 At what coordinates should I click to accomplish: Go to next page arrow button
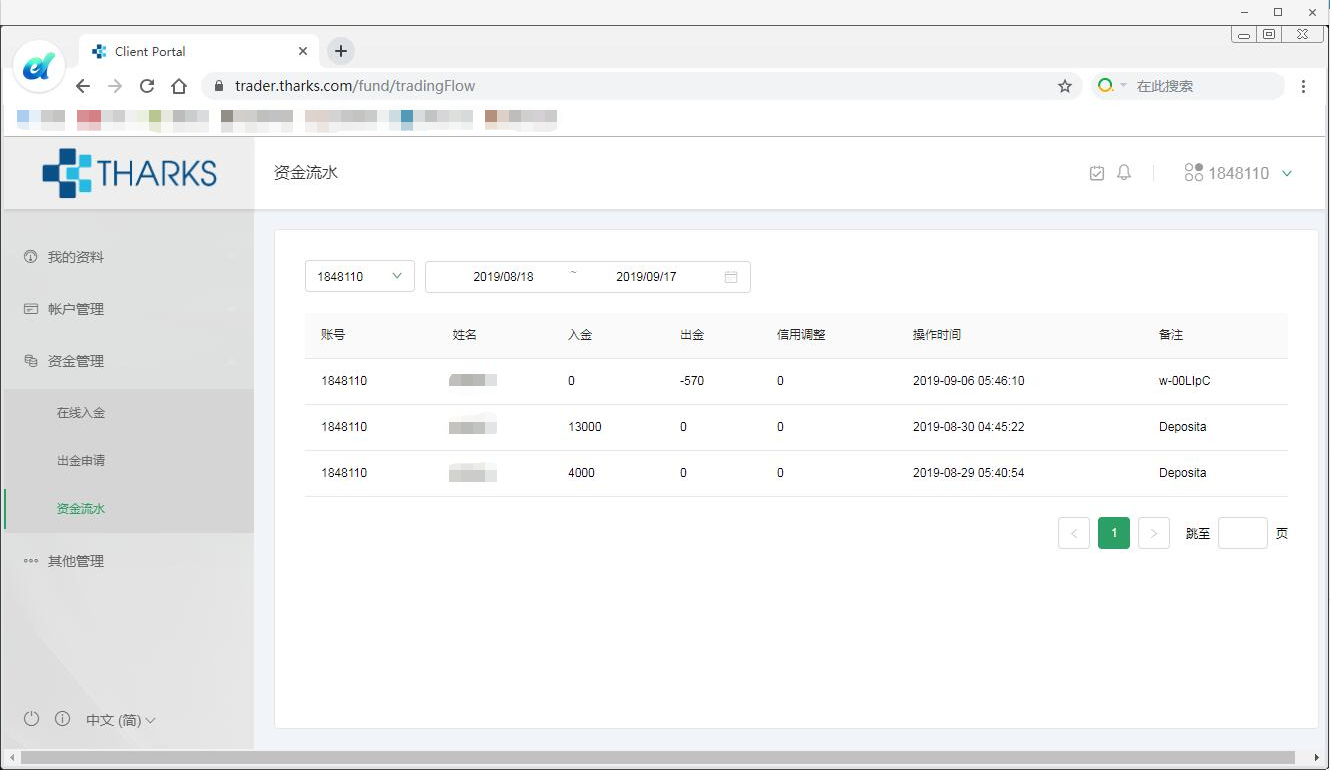[x=1154, y=533]
